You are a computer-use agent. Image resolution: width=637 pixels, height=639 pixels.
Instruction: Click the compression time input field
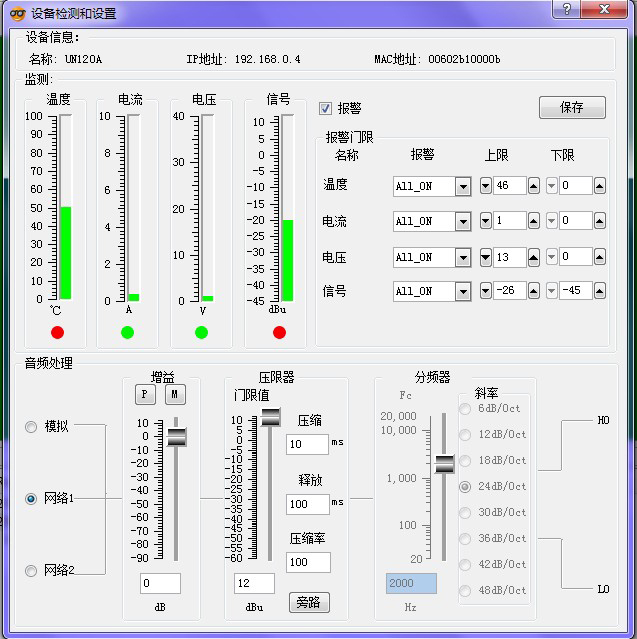(307, 444)
